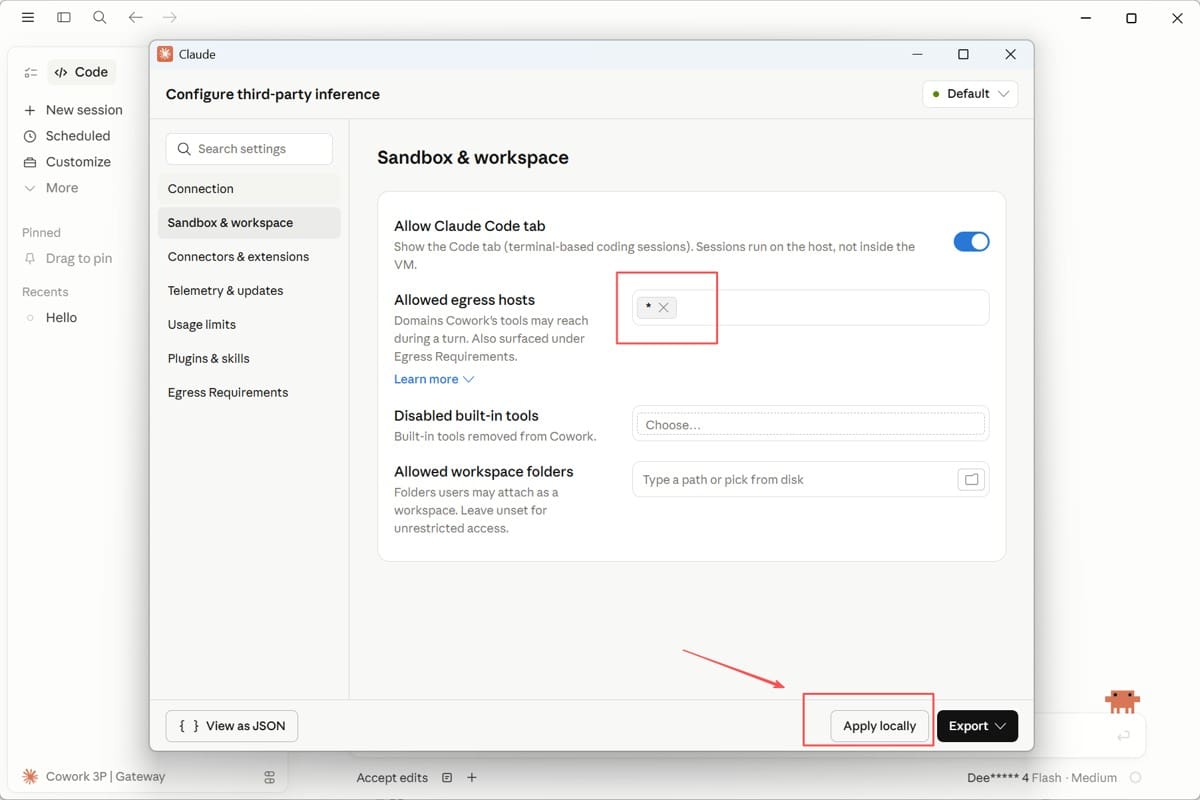Remove the * egress host chip
The width and height of the screenshot is (1200, 800).
coord(663,307)
